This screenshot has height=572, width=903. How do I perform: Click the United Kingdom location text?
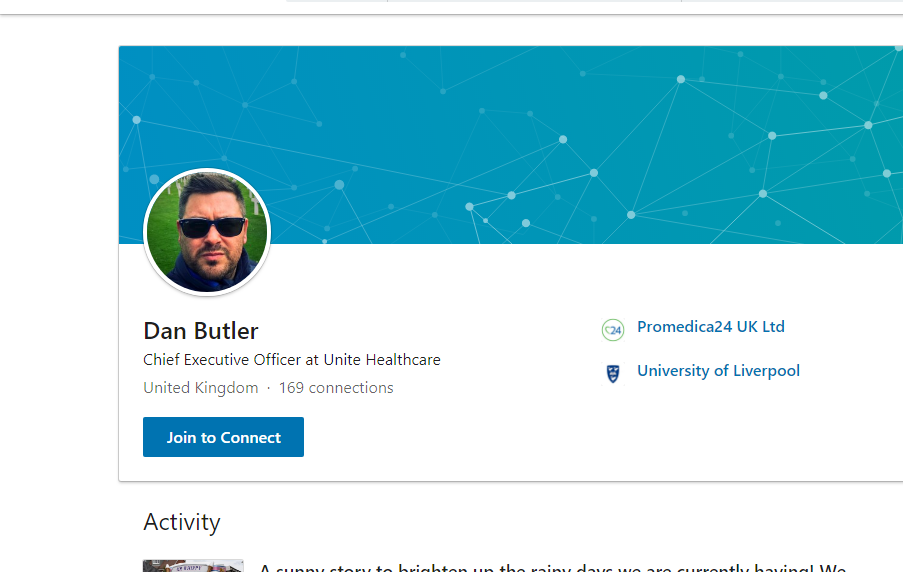click(x=200, y=388)
